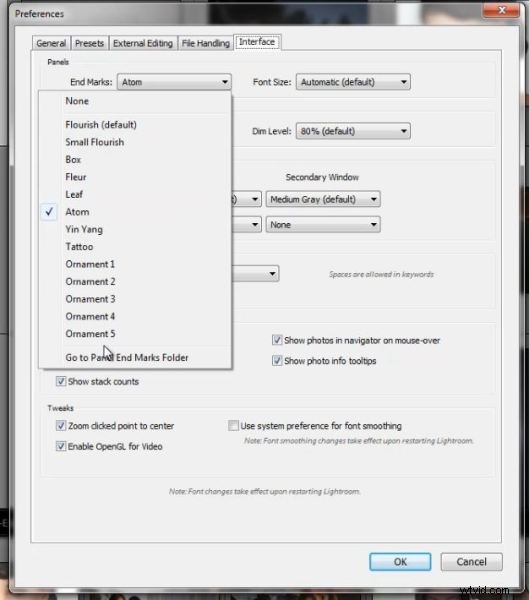Select Fleur end mark

point(135,177)
